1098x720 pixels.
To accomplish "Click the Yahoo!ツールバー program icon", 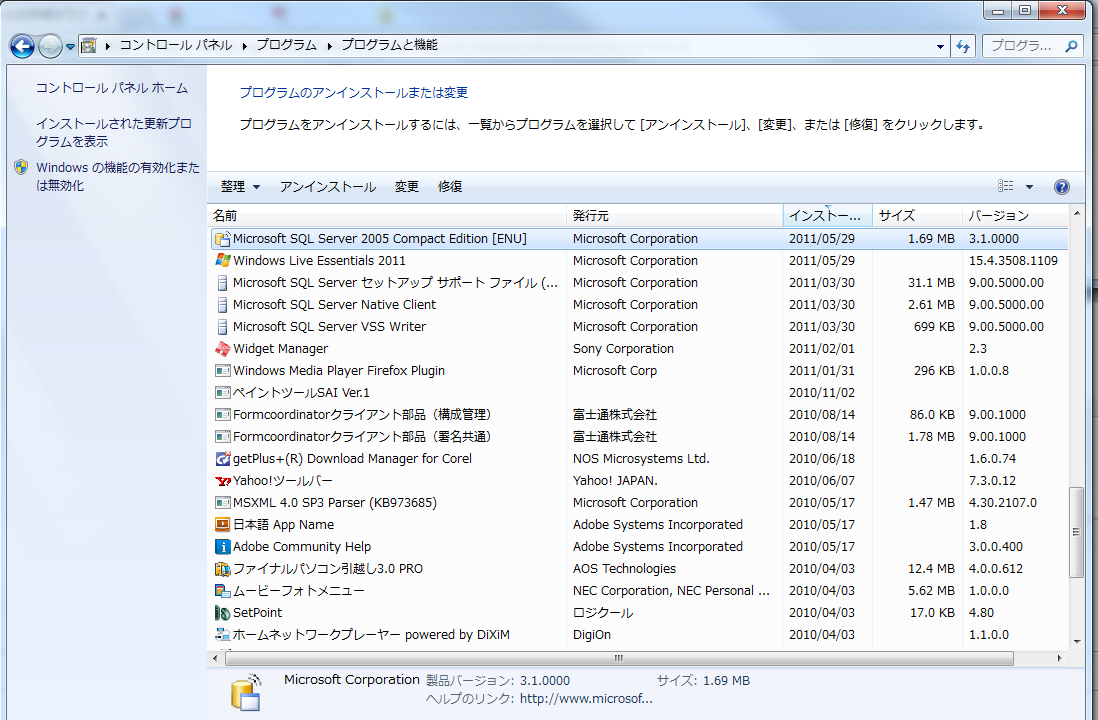I will click(223, 481).
